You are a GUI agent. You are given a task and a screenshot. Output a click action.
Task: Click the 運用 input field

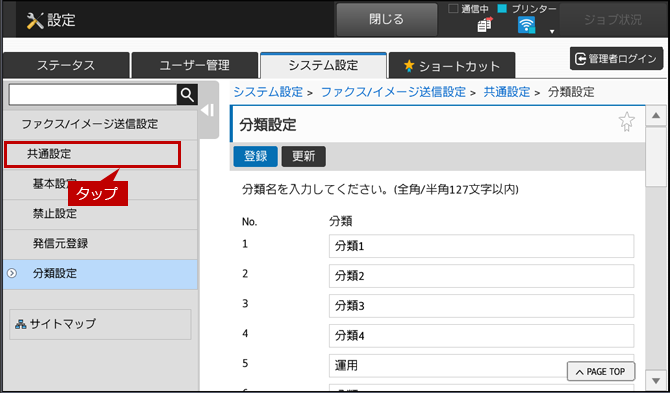(482, 366)
